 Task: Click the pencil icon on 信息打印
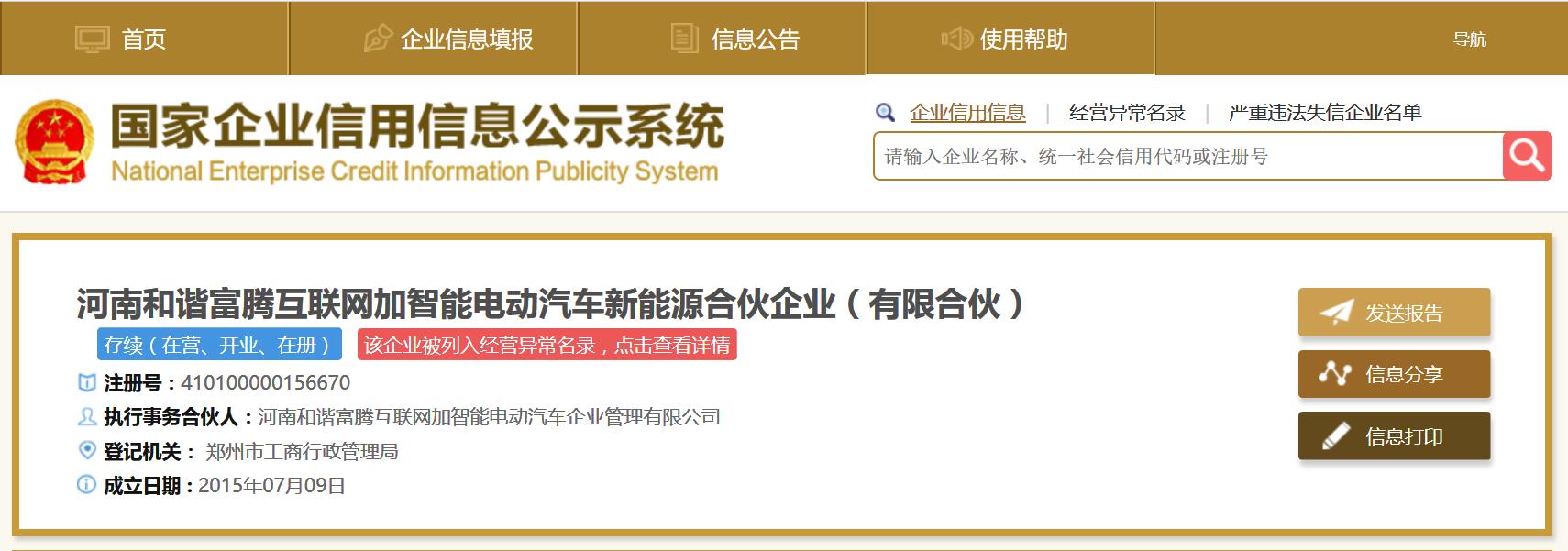[1336, 435]
